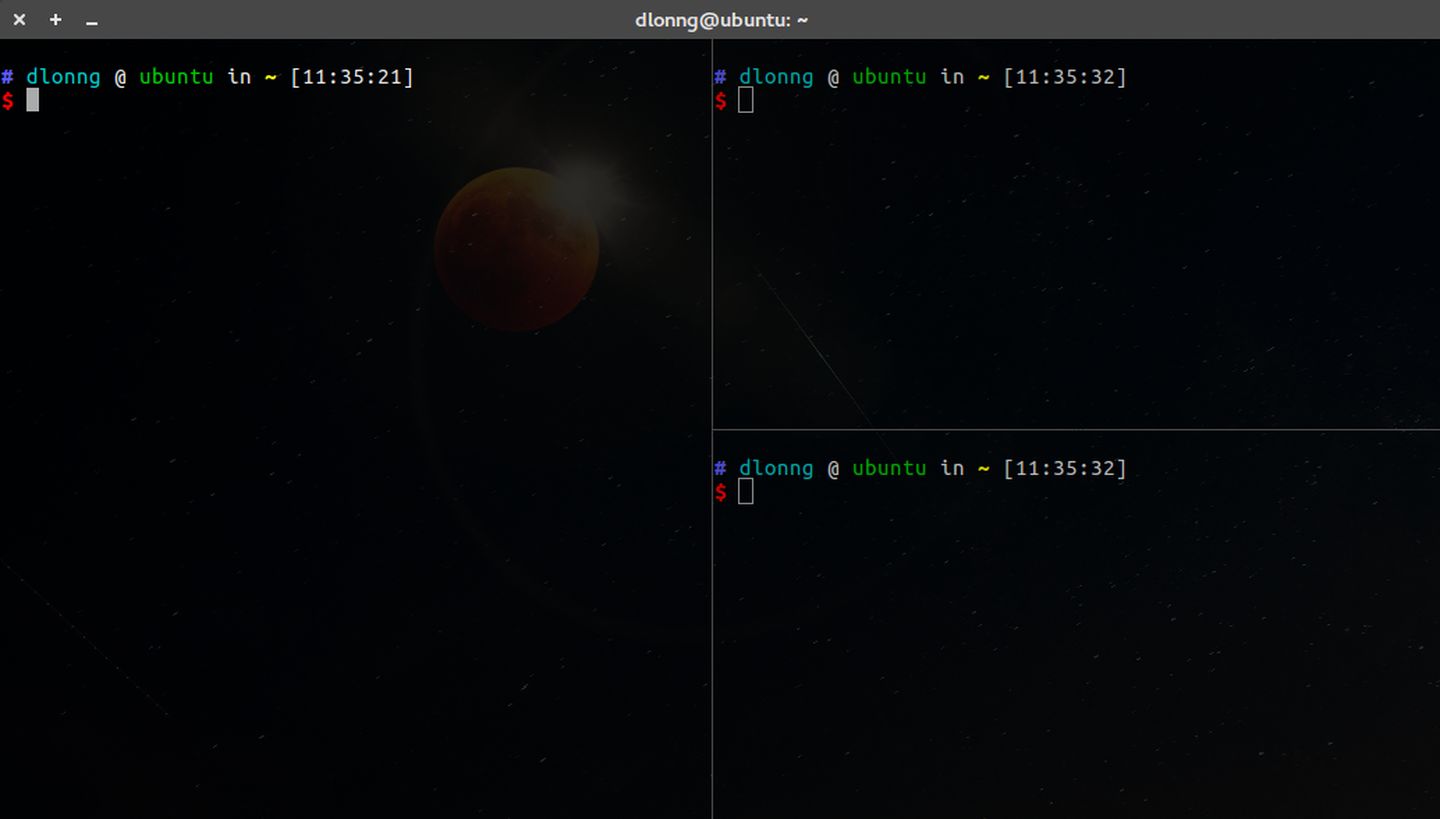Click the minus minimize icon in title bar
1440x819 pixels.
tap(91, 21)
